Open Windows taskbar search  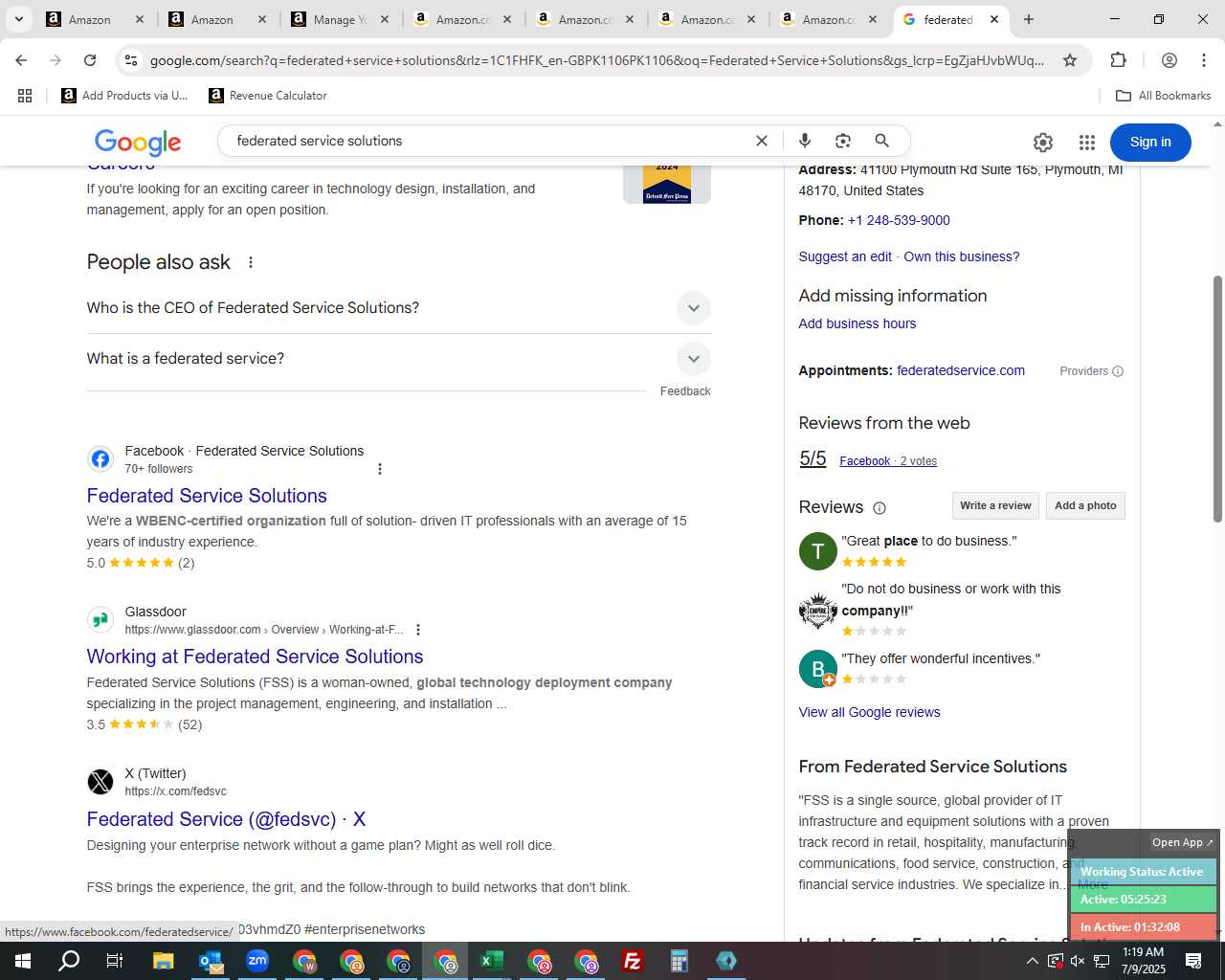69,961
